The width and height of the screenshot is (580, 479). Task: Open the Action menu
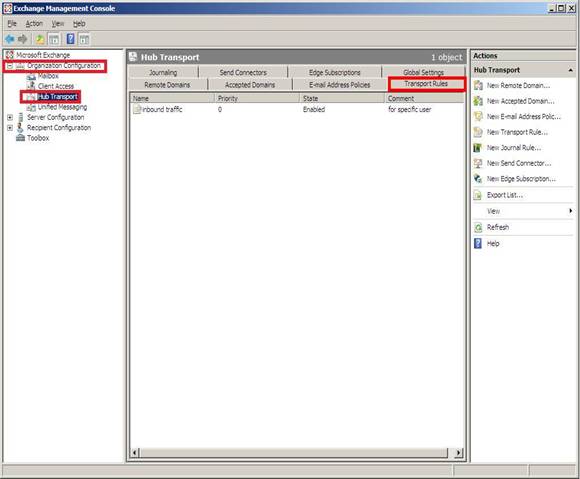click(34, 24)
